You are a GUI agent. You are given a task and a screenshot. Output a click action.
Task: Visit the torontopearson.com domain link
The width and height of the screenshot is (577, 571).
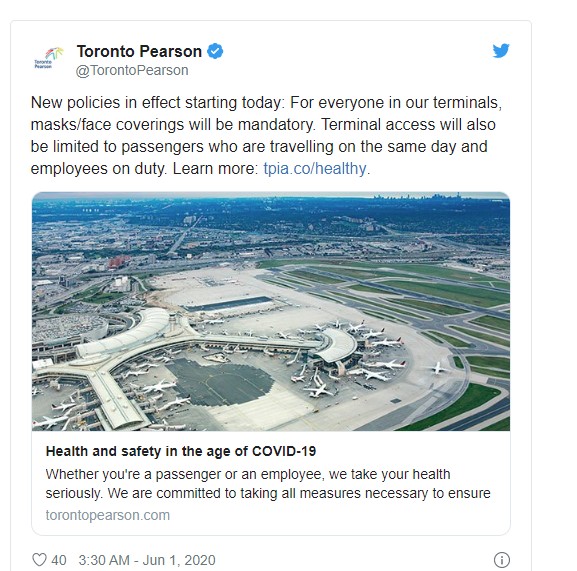(108, 515)
